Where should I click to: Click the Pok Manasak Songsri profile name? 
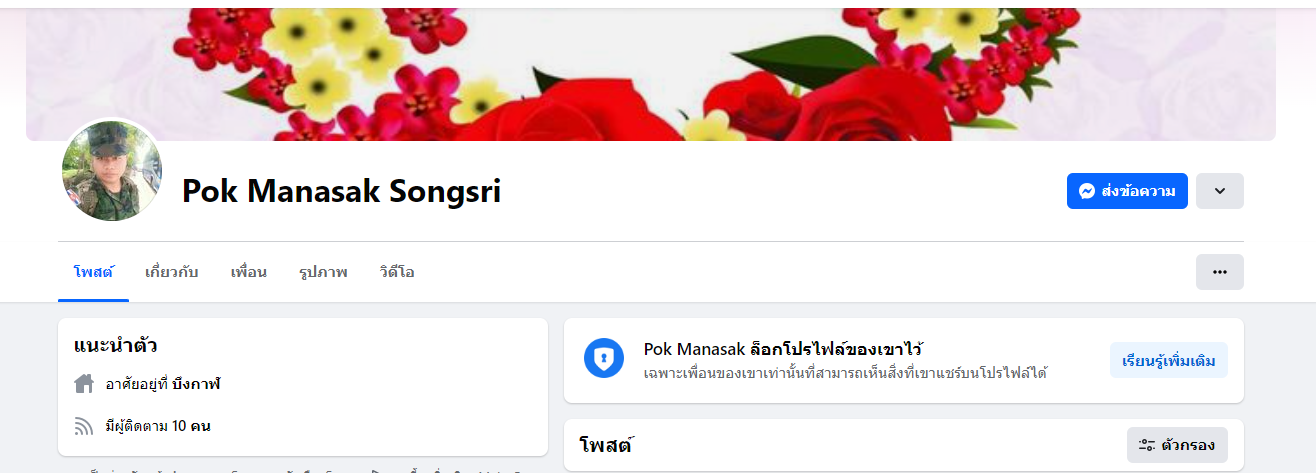[x=341, y=191]
